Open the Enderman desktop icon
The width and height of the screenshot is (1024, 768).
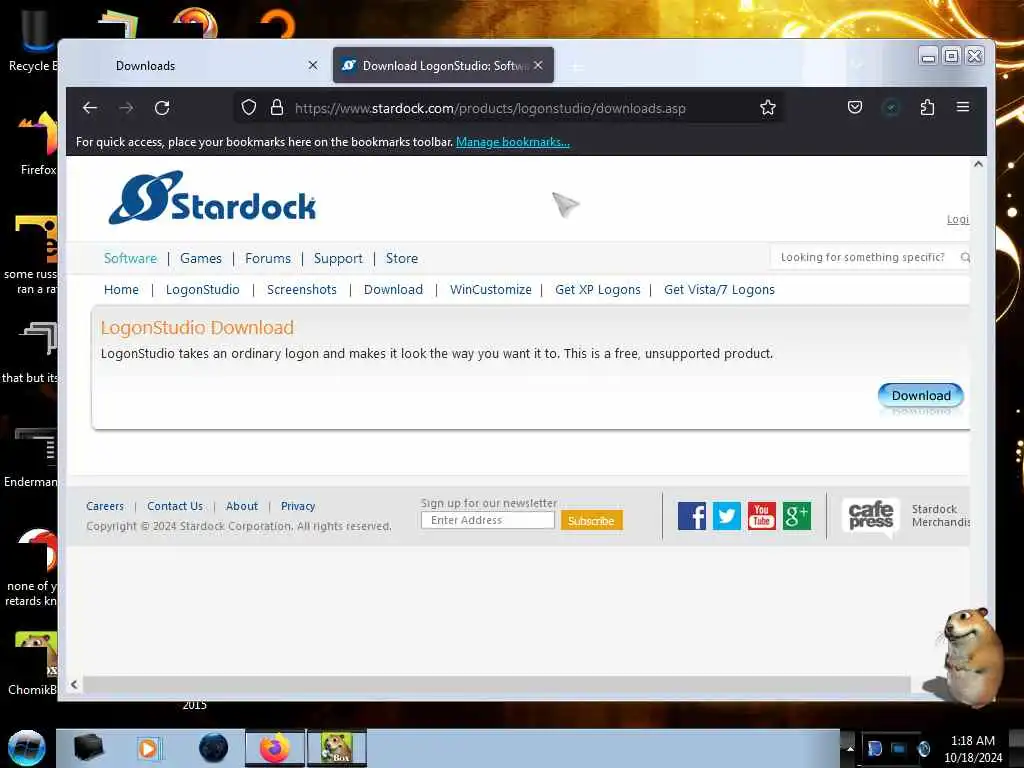pyautogui.click(x=31, y=457)
